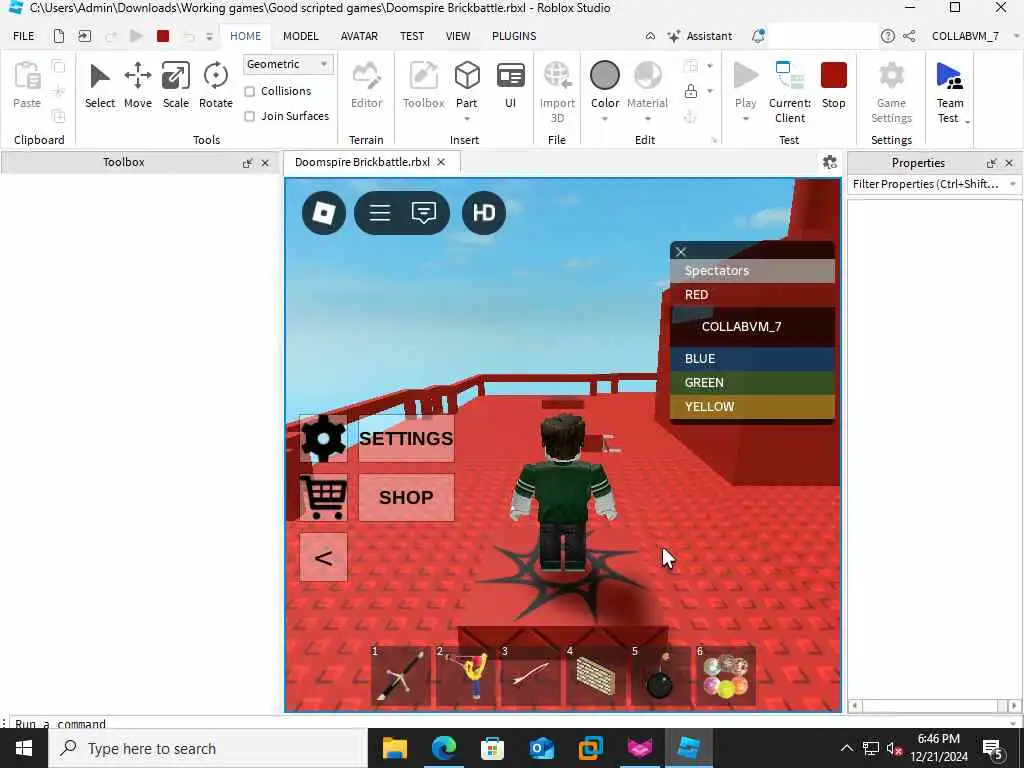Image resolution: width=1024 pixels, height=768 pixels.
Task: Expand the Color dropdown arrow
Action: tap(605, 119)
